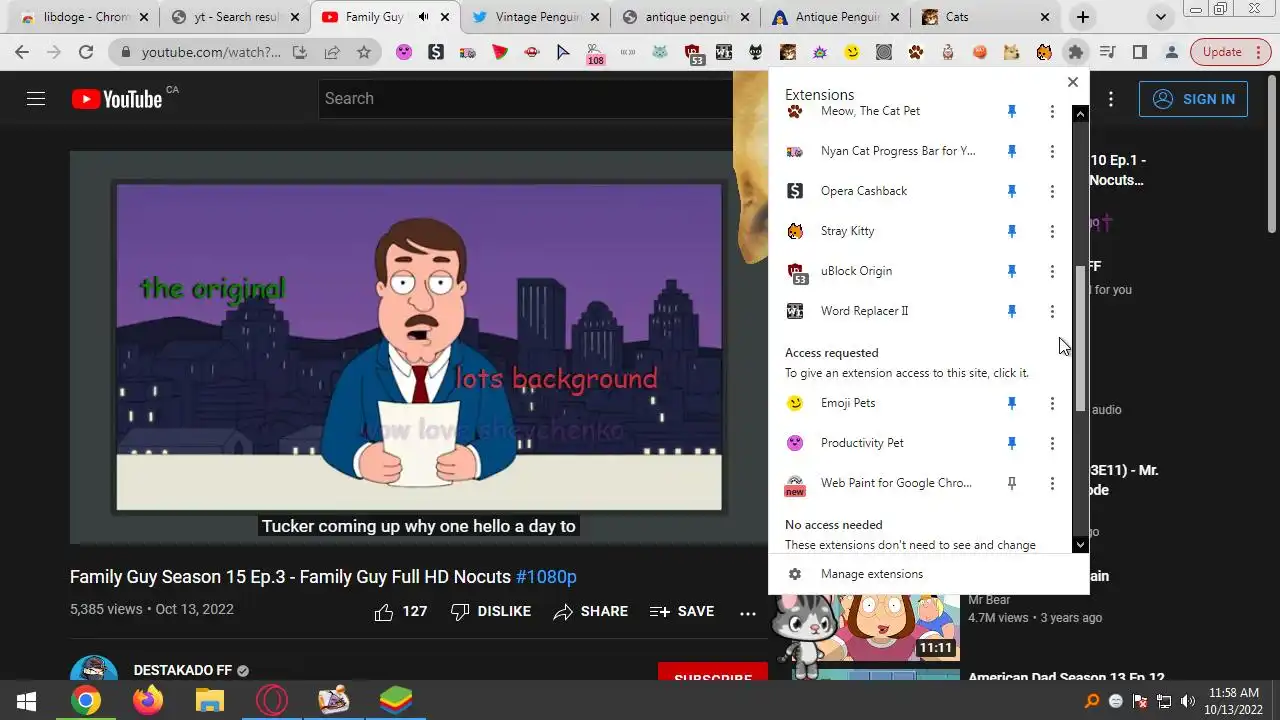Click the SHARE button below video
This screenshot has height=720, width=1280.
click(591, 612)
